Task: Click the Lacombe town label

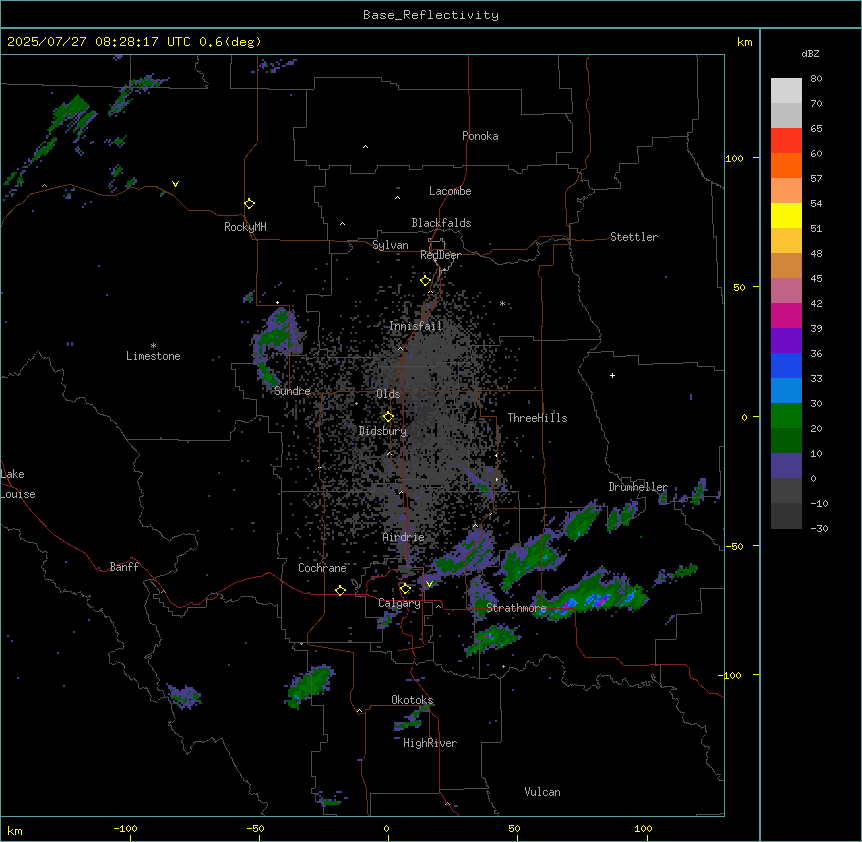Action: pos(450,191)
